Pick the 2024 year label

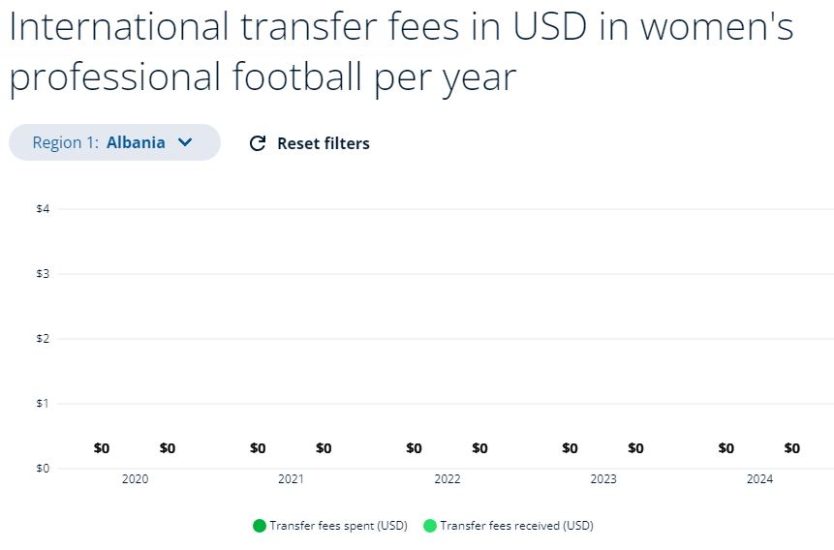click(x=759, y=480)
